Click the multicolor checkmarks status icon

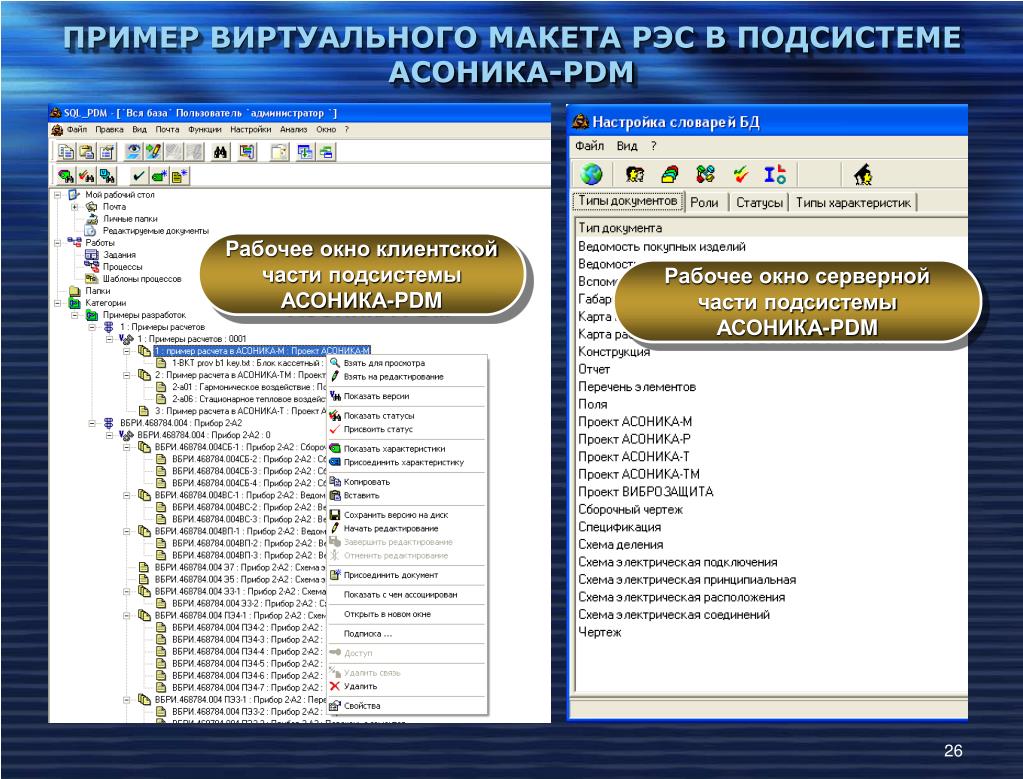tap(741, 174)
